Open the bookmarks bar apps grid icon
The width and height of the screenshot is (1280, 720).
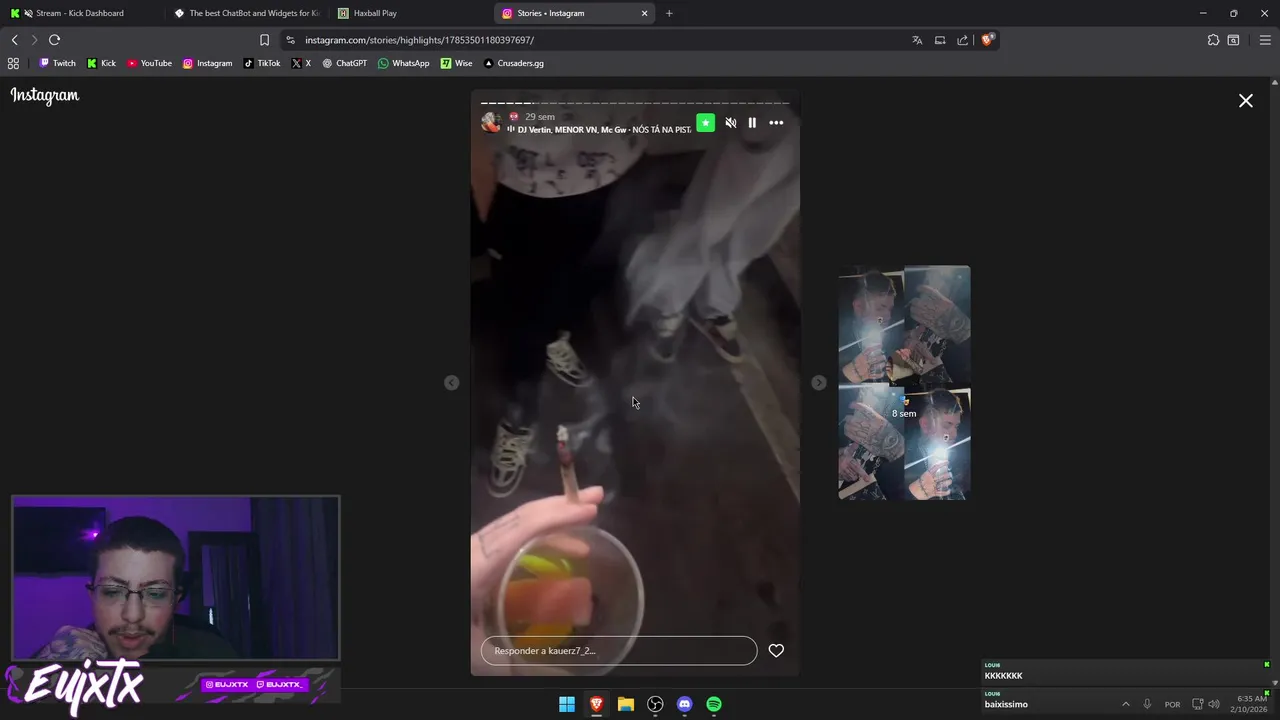13,63
